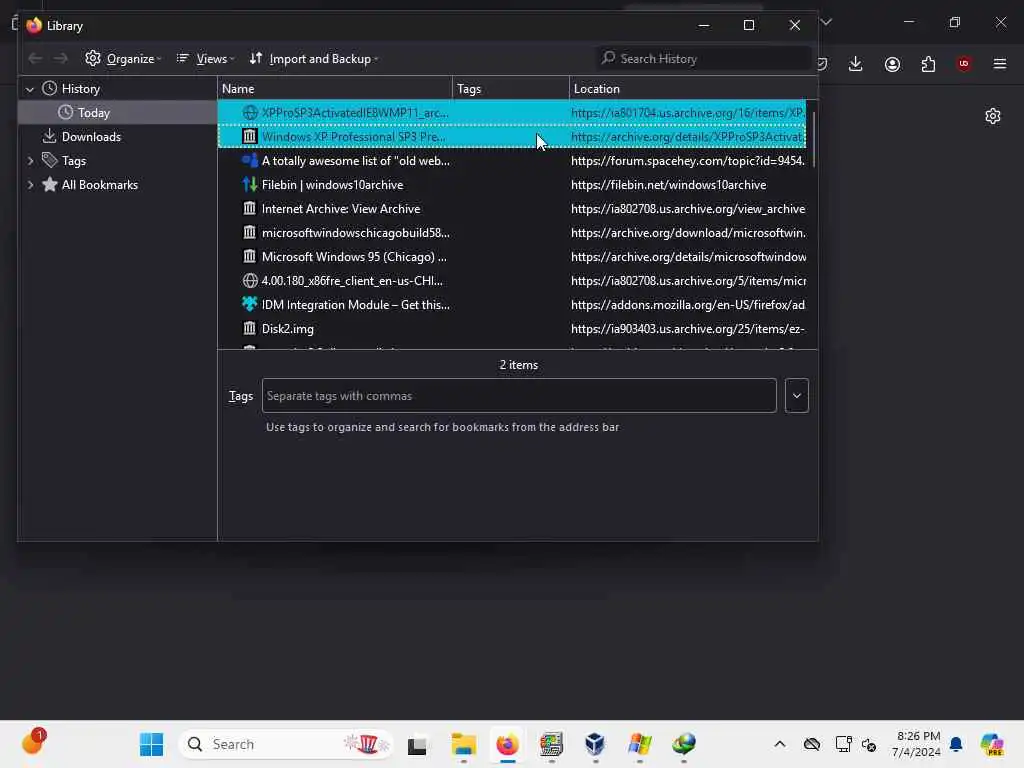
Task: Click the taskbar Search box
Action: 286,744
